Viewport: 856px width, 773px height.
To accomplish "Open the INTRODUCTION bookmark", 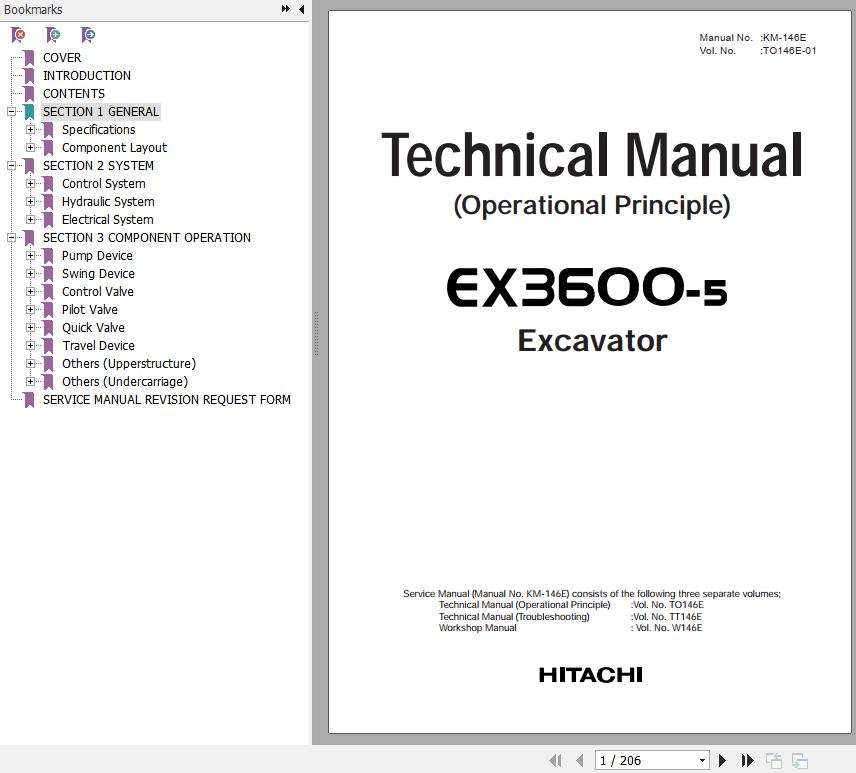I will tap(87, 76).
